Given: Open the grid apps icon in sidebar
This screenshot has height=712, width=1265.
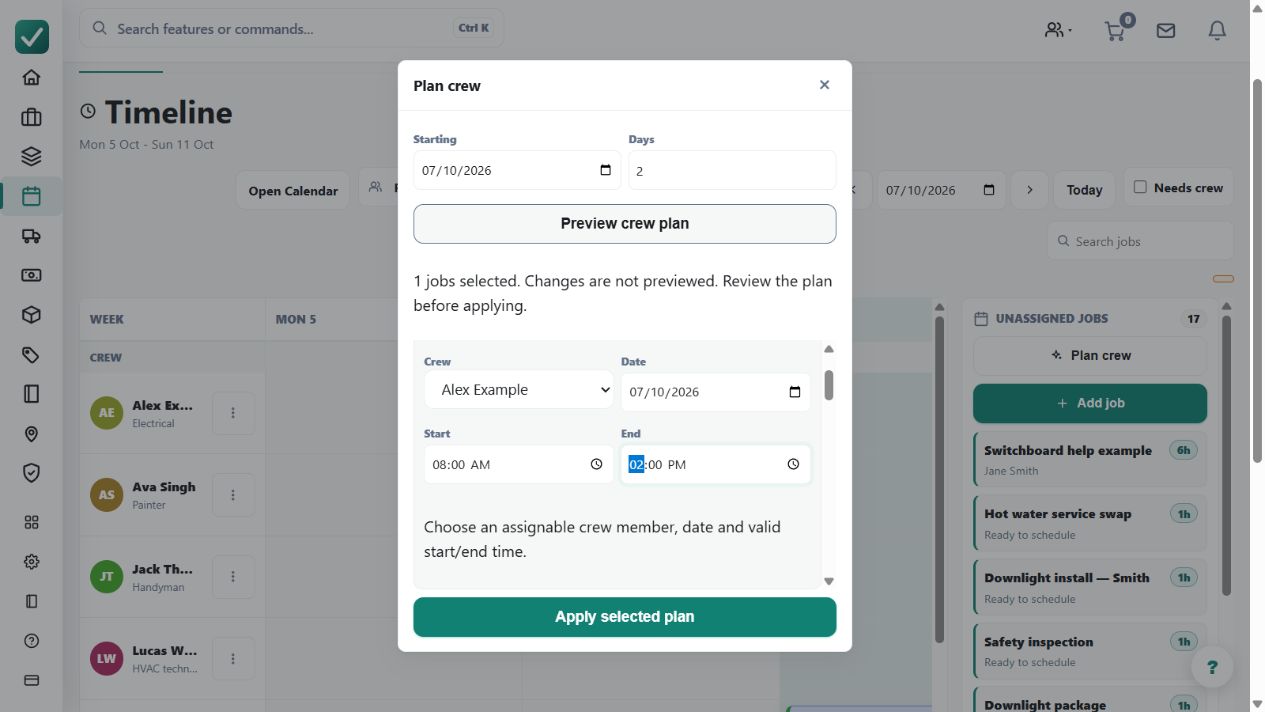Looking at the screenshot, I should [31, 522].
